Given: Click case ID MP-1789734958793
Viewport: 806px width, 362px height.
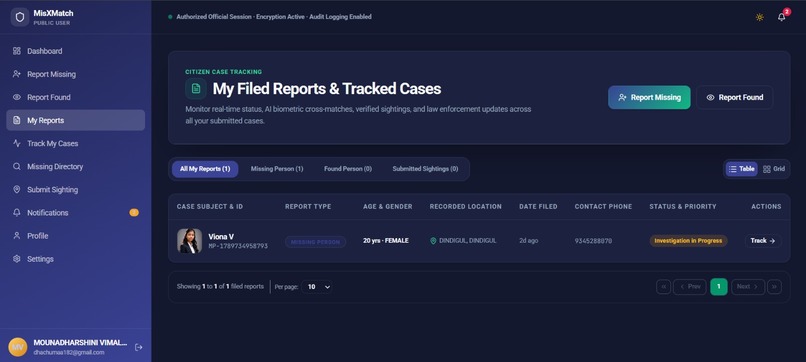Looking at the screenshot, I should 238,246.
